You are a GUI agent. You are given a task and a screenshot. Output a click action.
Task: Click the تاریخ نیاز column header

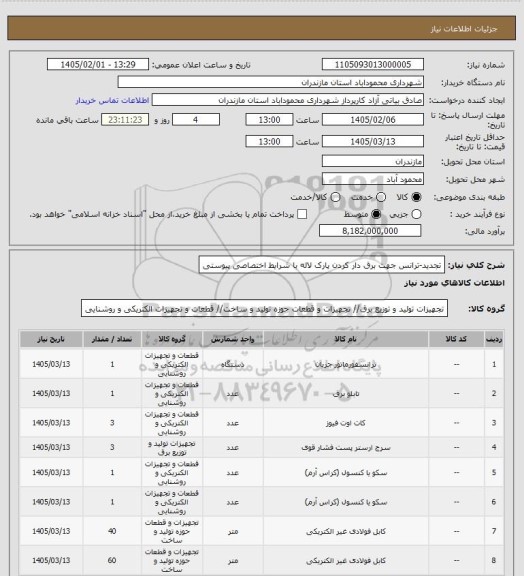click(x=51, y=339)
